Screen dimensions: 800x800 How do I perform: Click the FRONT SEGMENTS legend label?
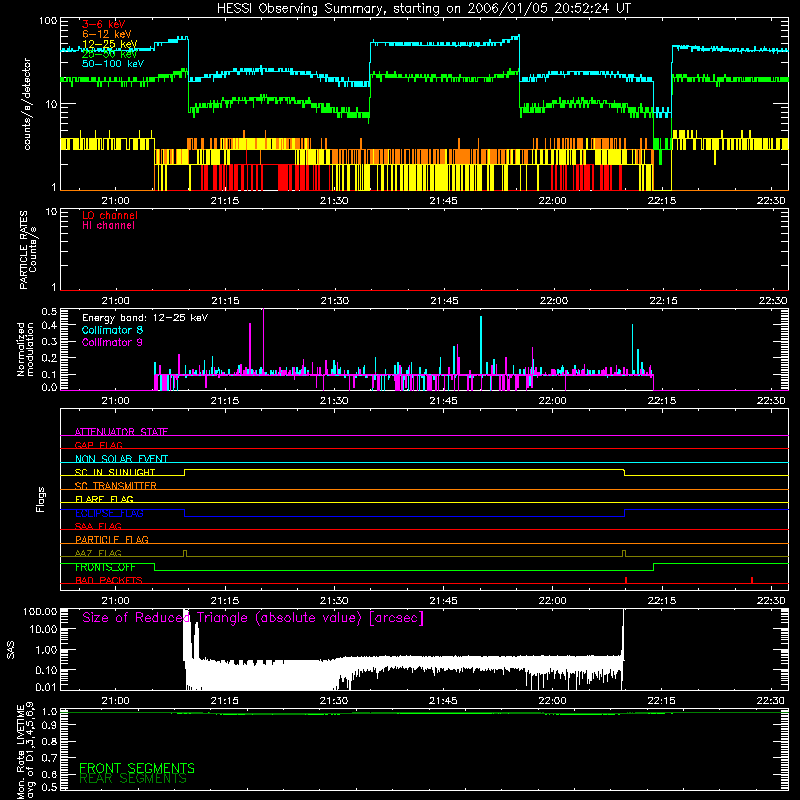(x=137, y=768)
